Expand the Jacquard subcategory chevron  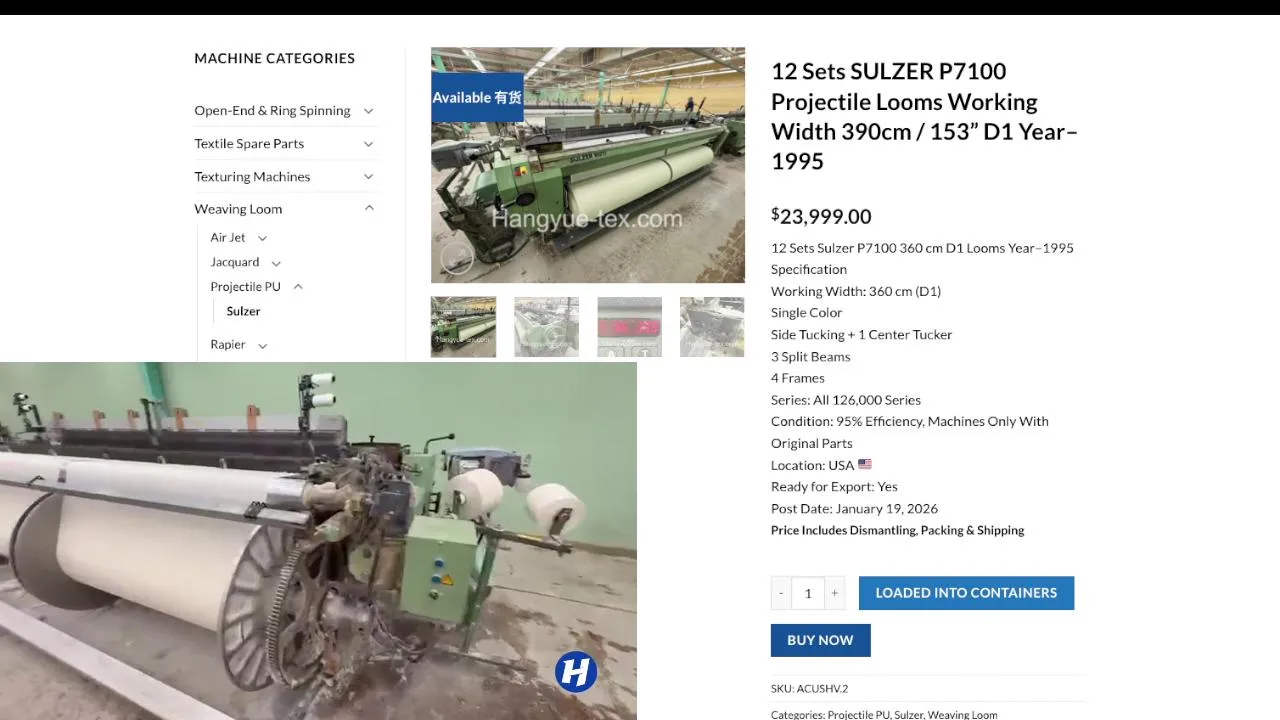(276, 263)
